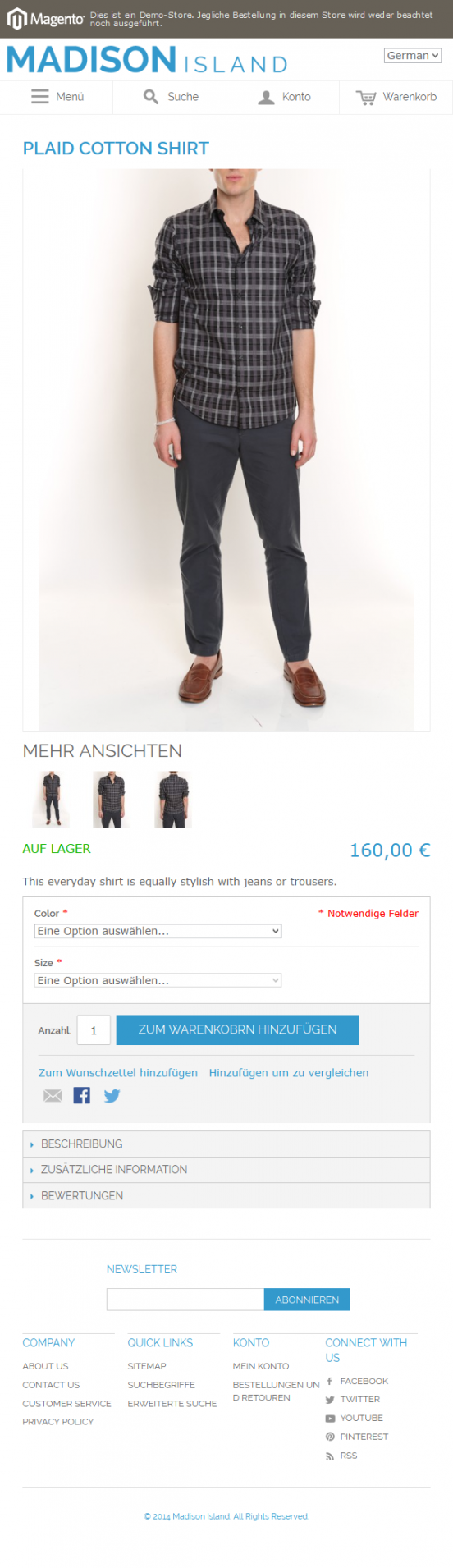The width and height of the screenshot is (453, 1568).
Task: Open the Color option dropdown
Action: [x=158, y=931]
